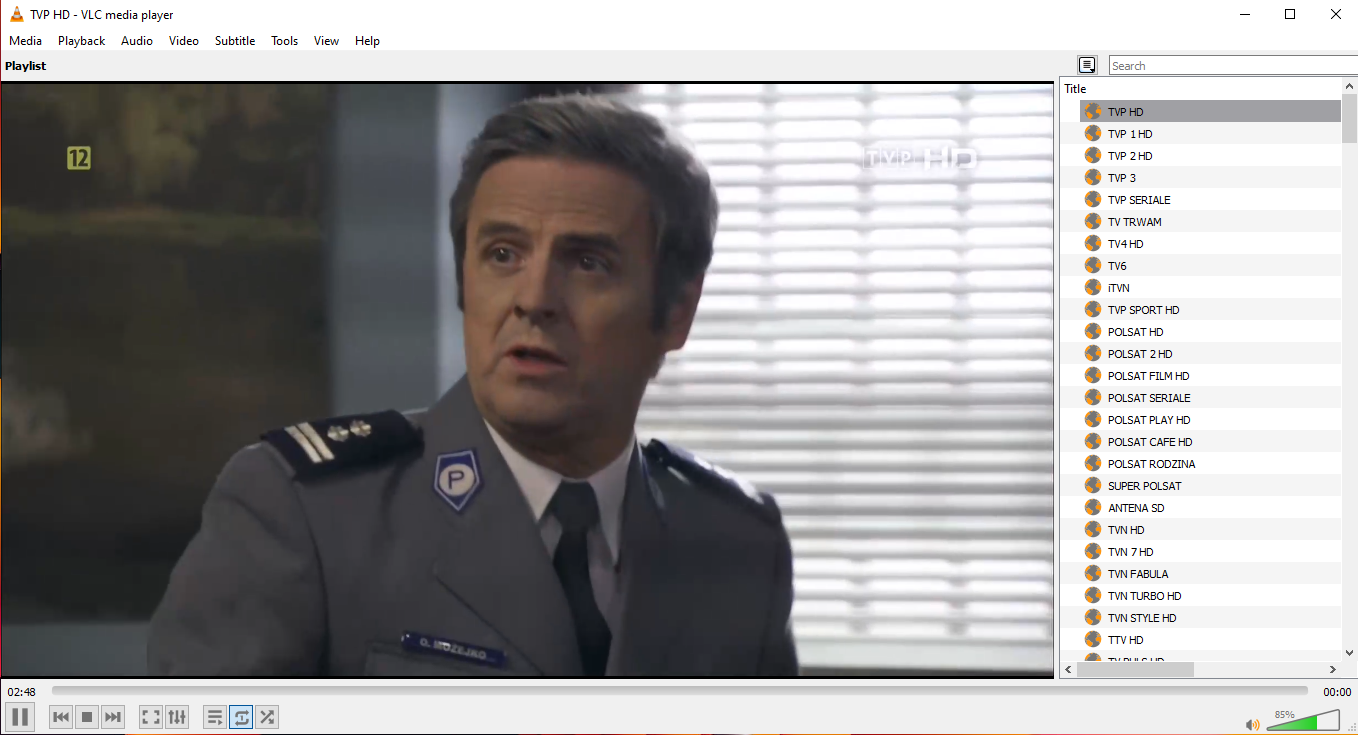Image resolution: width=1358 pixels, height=735 pixels.
Task: Open the Video menu
Action: pyautogui.click(x=184, y=41)
